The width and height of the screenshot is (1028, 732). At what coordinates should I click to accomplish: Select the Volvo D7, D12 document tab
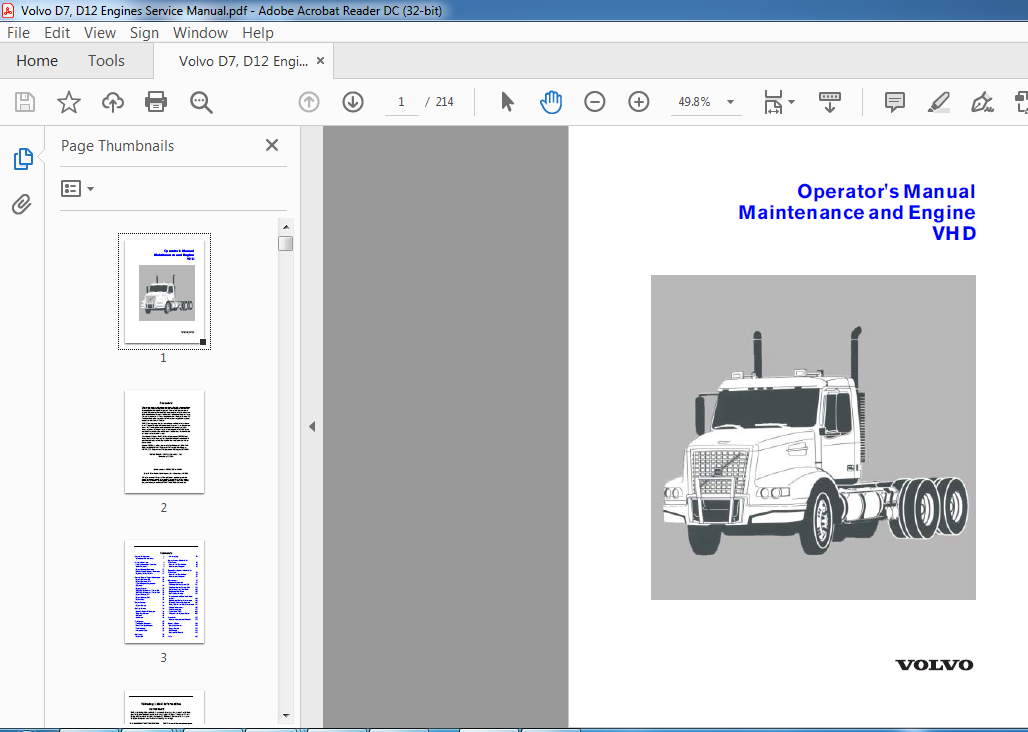pos(243,62)
